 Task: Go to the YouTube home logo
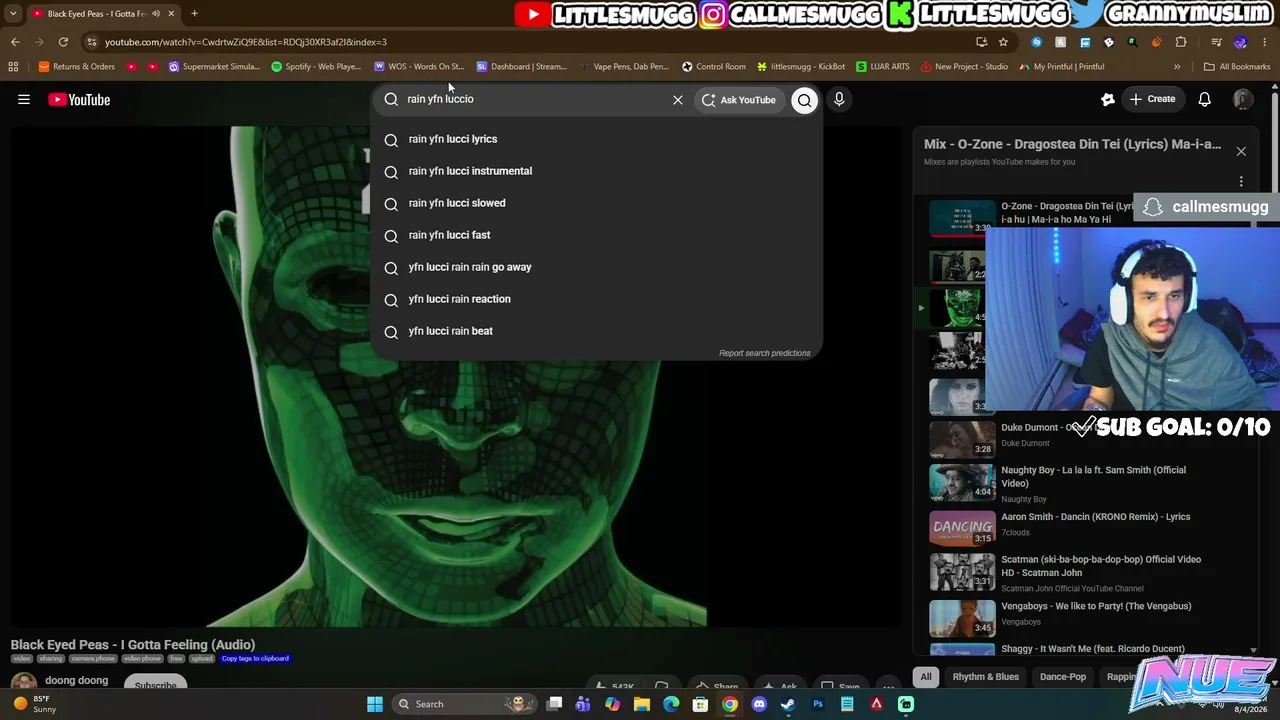[79, 99]
